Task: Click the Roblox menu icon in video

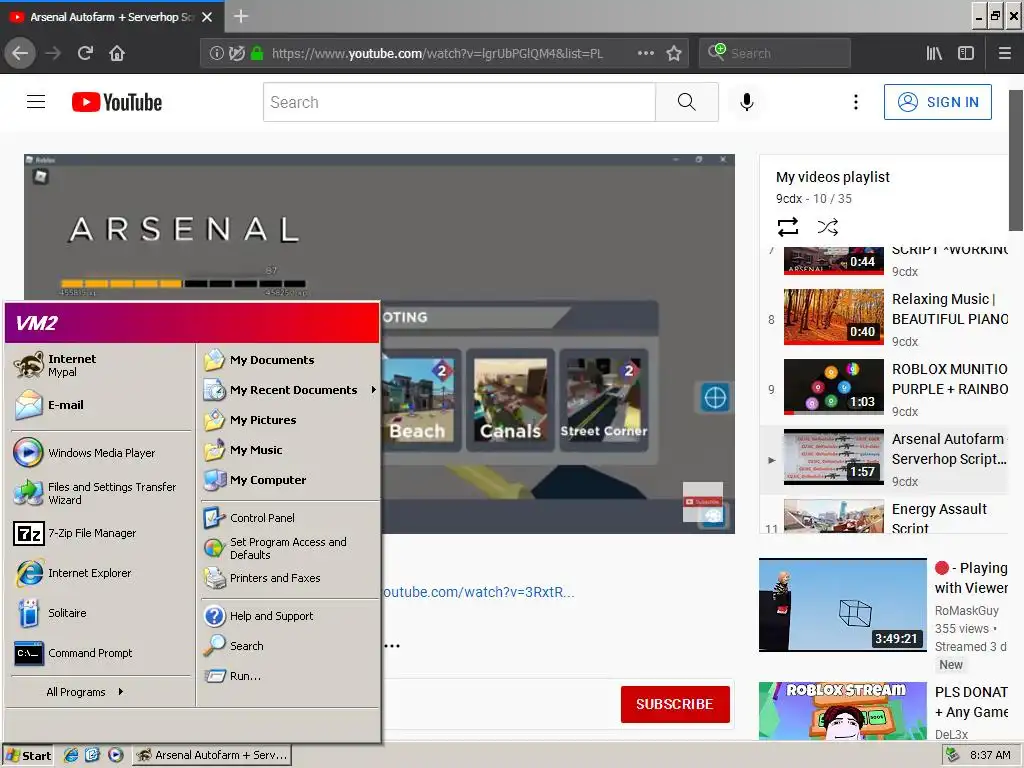Action: tap(40, 176)
